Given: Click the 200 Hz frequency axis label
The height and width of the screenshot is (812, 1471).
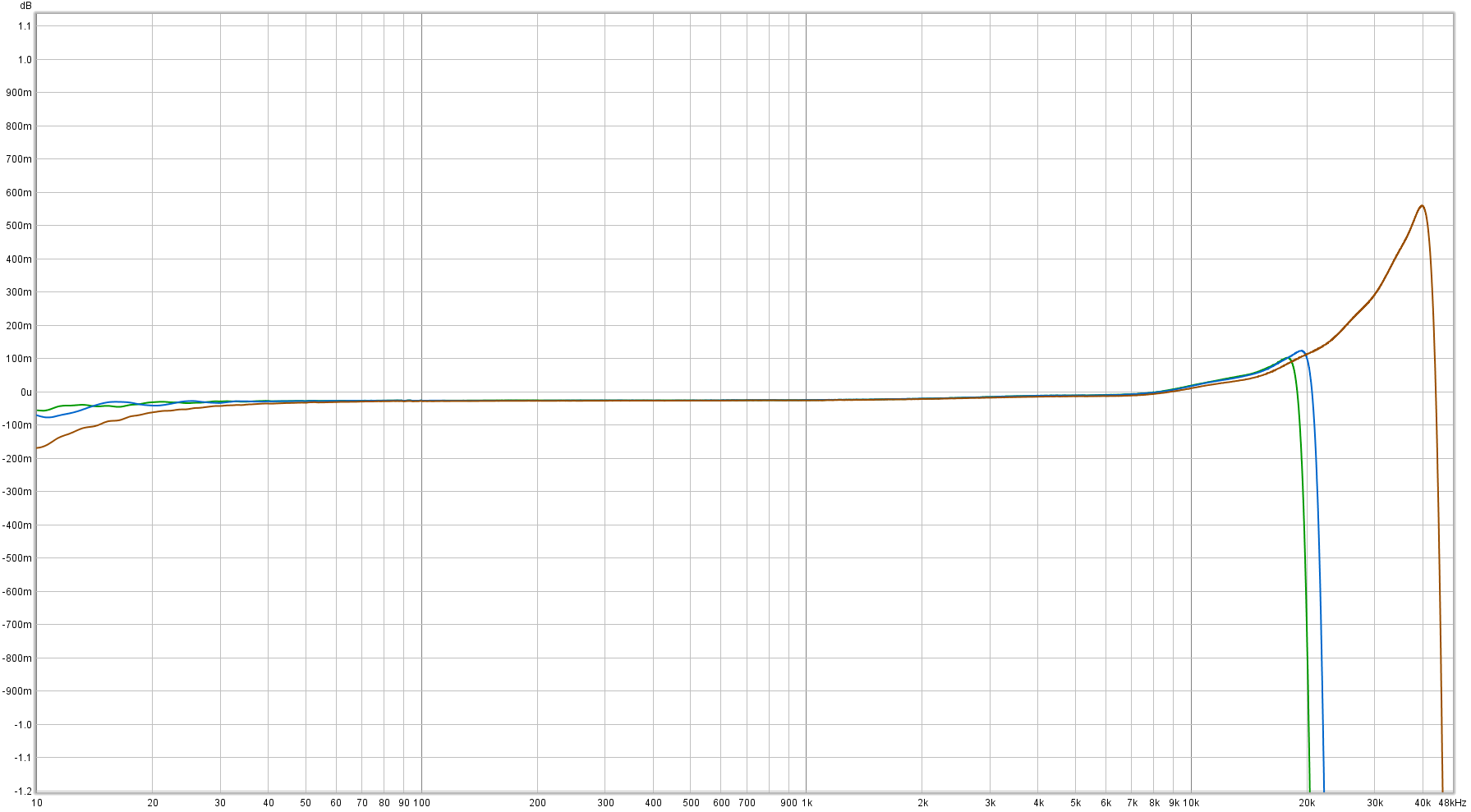Looking at the screenshot, I should 537,803.
